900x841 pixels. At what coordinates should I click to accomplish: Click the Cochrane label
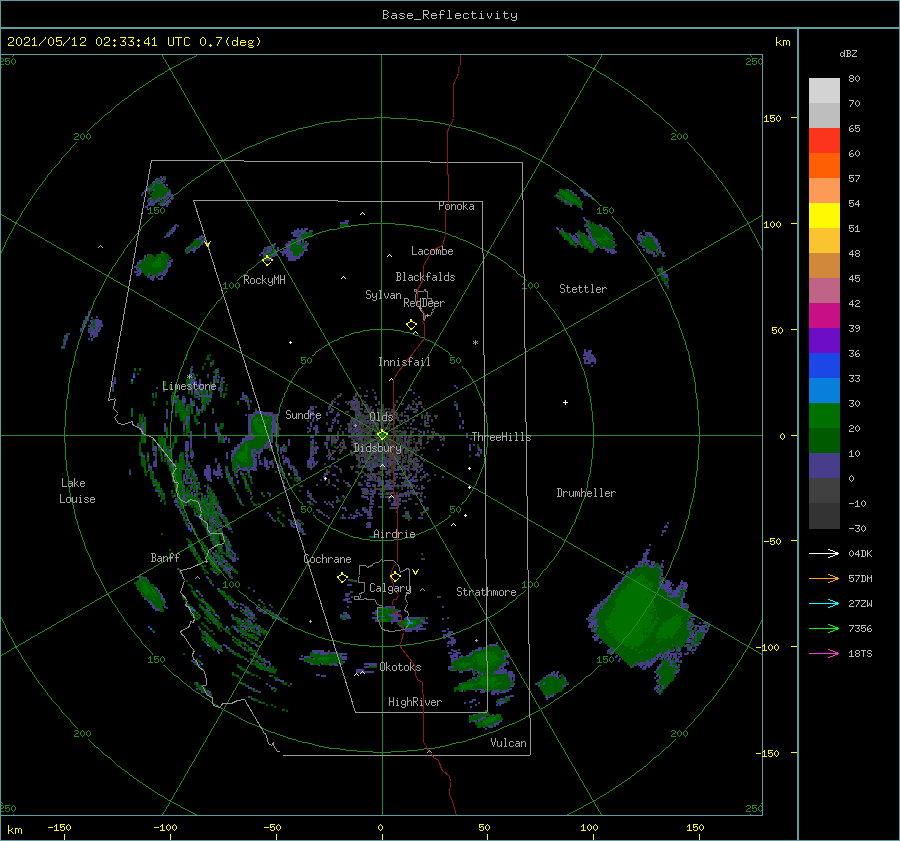pos(327,559)
